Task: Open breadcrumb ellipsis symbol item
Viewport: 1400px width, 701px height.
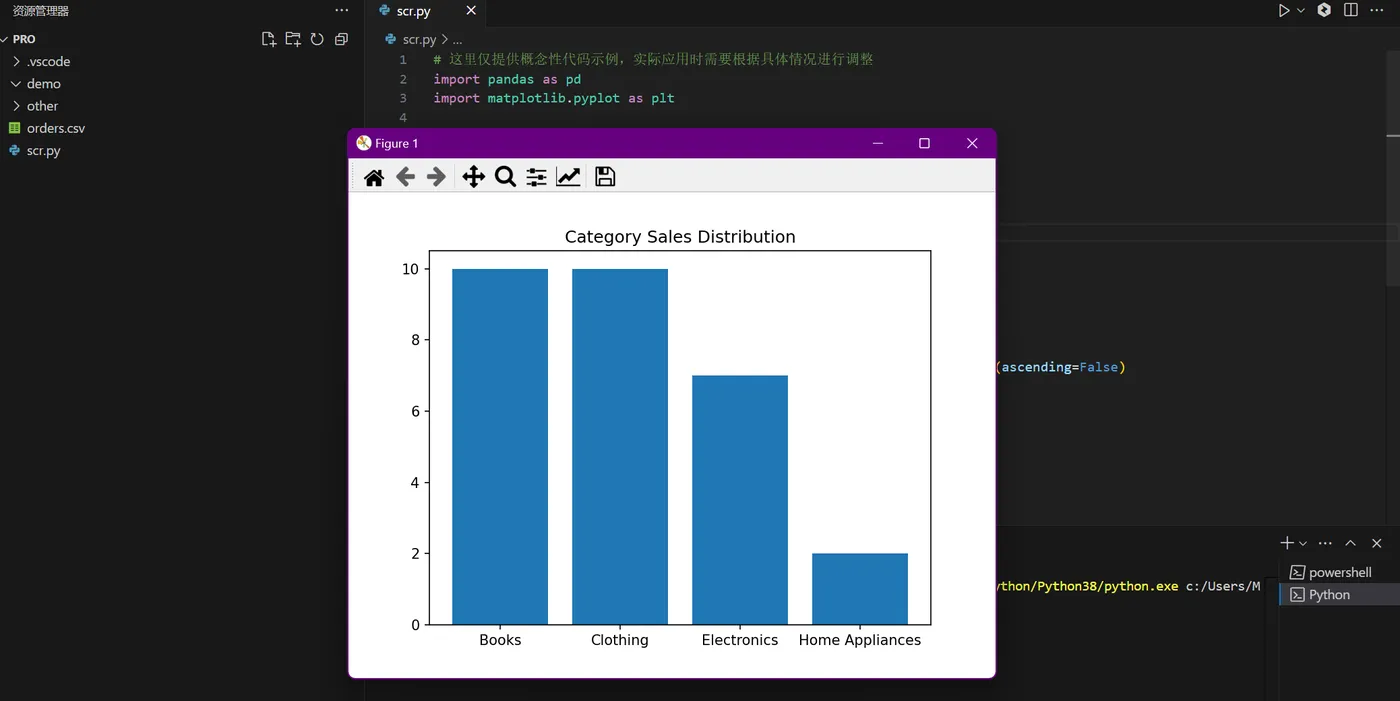Action: (457, 40)
